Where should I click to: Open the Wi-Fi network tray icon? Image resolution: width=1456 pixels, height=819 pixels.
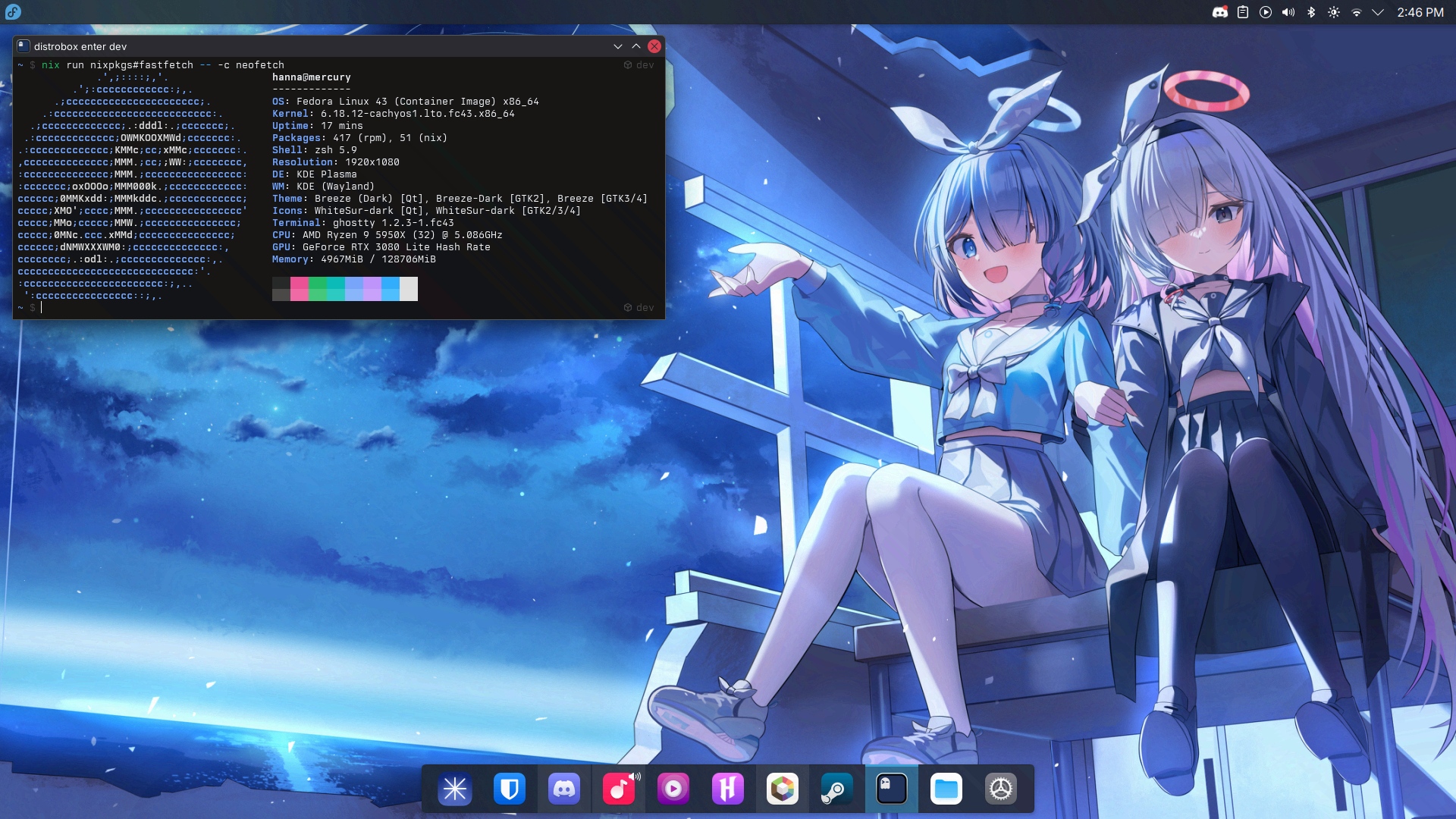[1357, 12]
